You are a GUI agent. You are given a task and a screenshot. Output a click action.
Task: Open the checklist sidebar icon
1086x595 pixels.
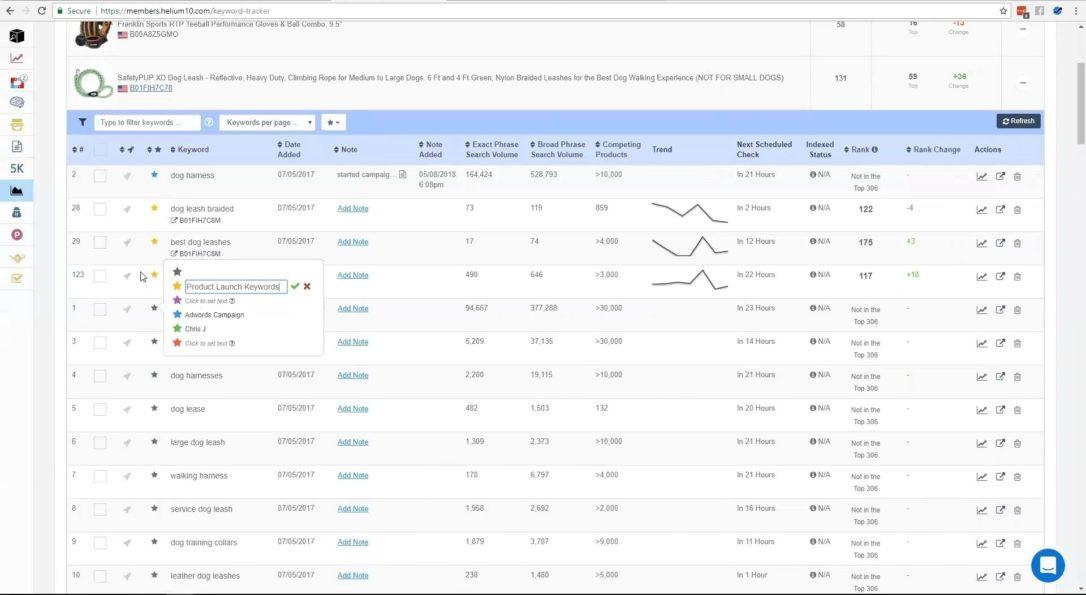point(17,278)
